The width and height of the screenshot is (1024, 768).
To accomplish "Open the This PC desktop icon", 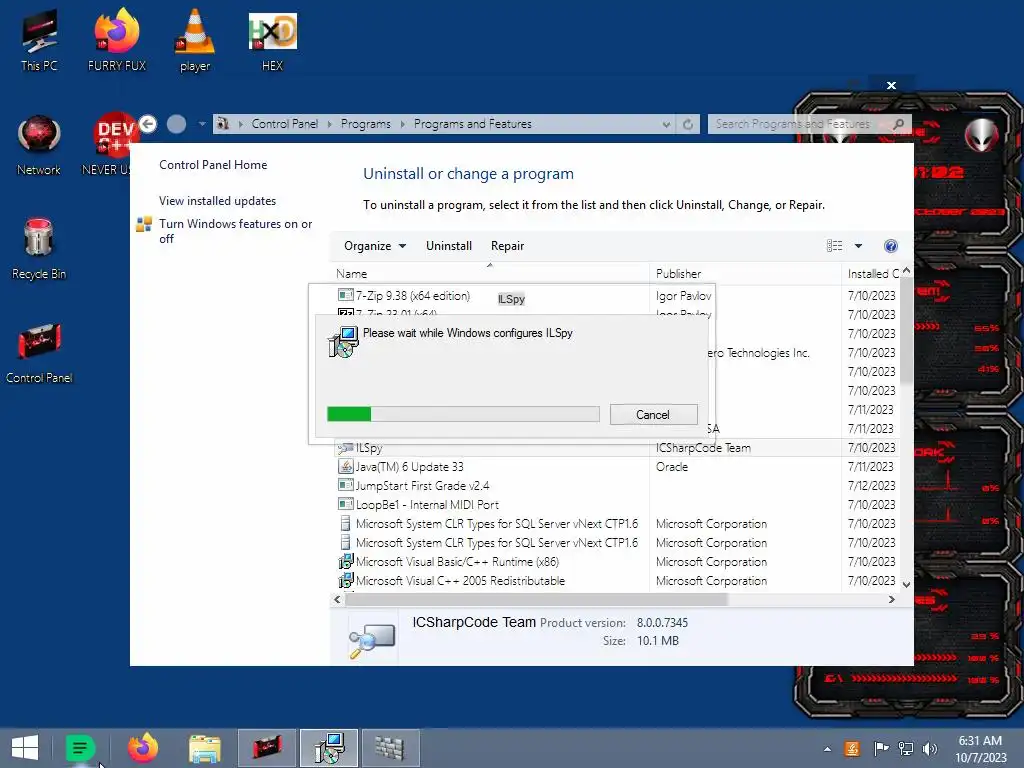I will [39, 40].
